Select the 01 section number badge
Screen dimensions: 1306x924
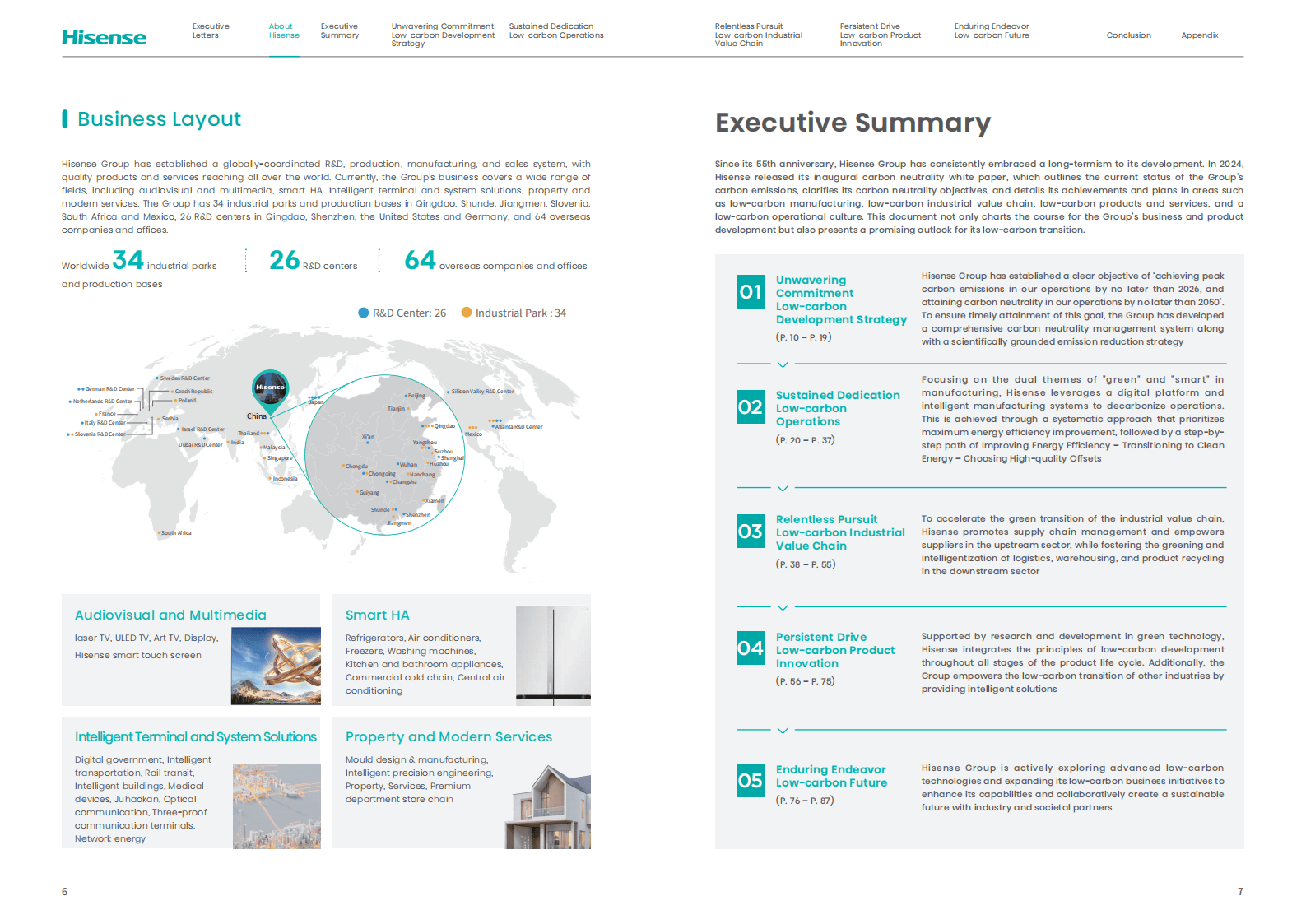tap(751, 292)
